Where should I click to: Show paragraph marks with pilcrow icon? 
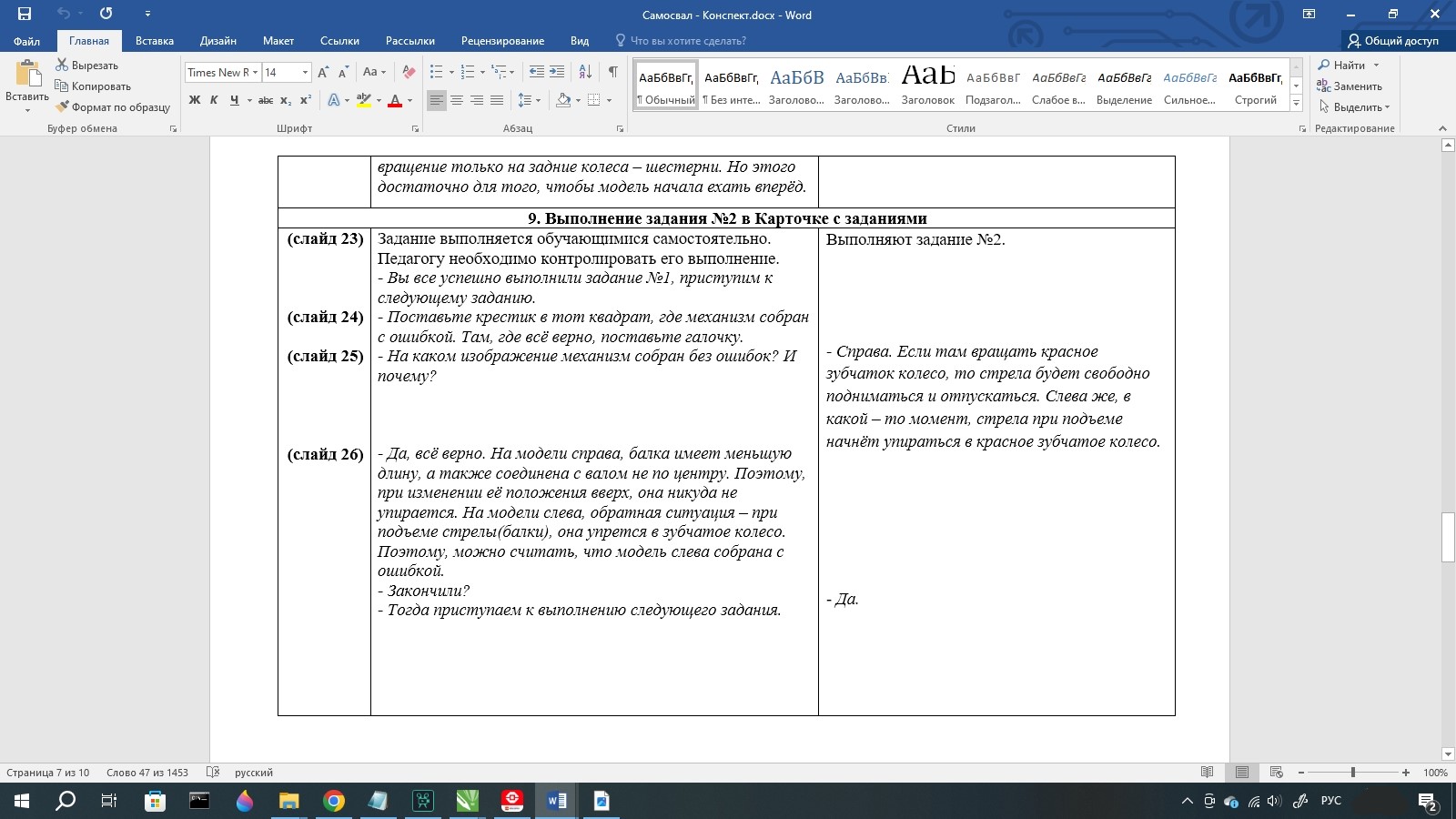[612, 72]
